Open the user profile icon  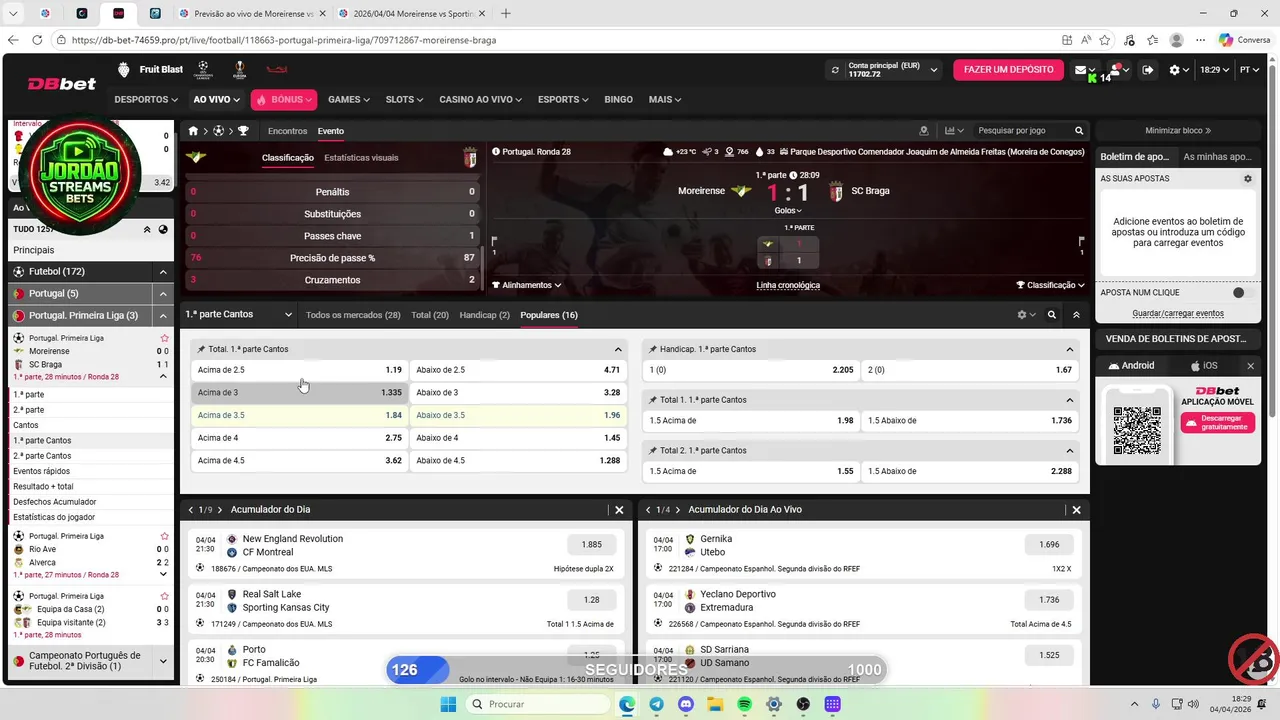tap(1116, 70)
